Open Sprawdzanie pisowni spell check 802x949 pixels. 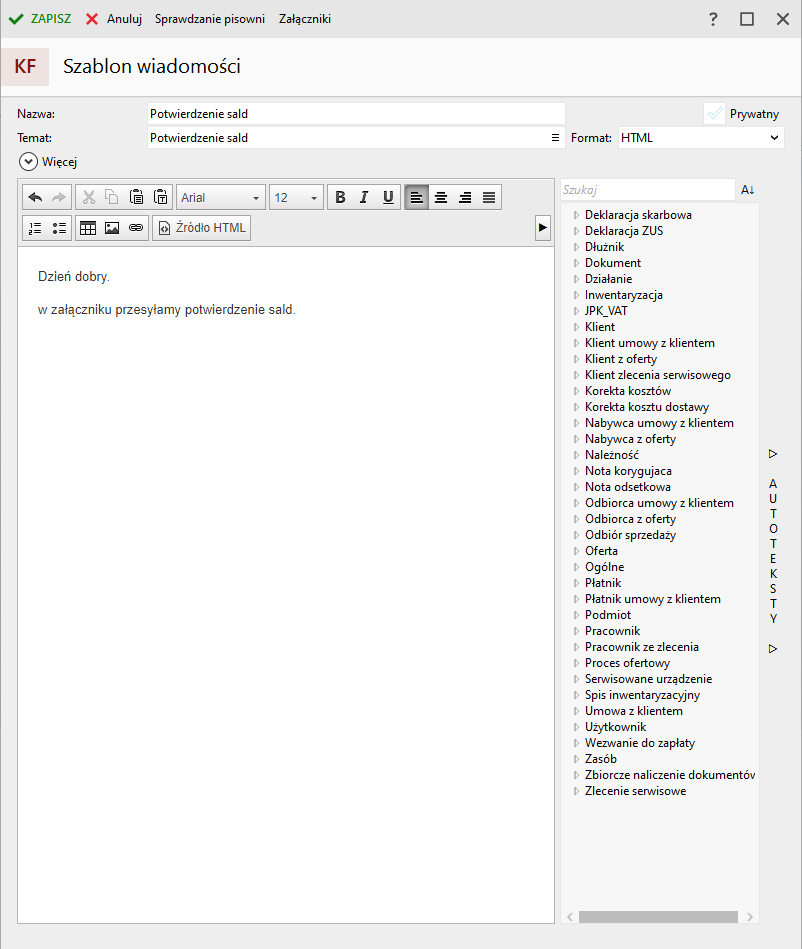click(x=210, y=19)
